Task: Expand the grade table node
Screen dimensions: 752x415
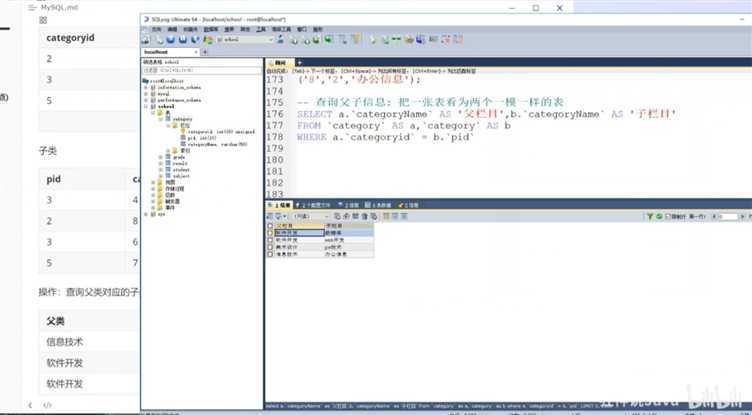Action: click(161, 156)
